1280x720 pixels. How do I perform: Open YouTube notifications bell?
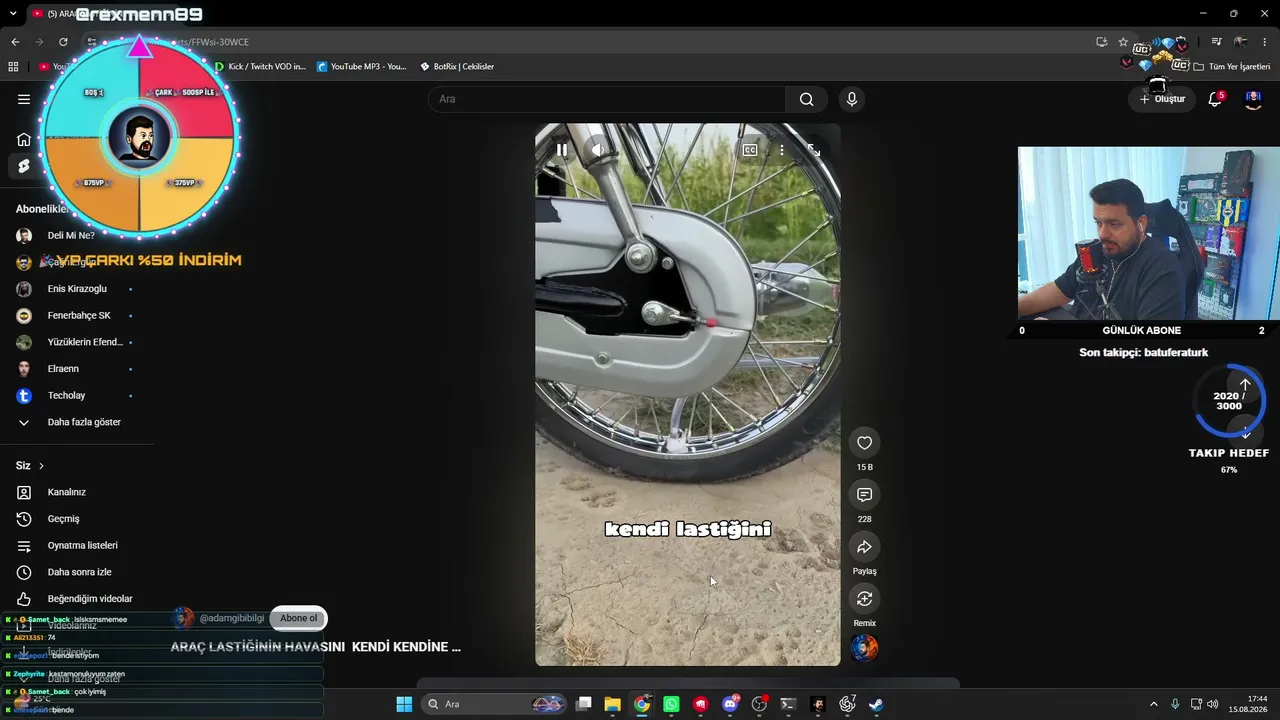[1215, 99]
